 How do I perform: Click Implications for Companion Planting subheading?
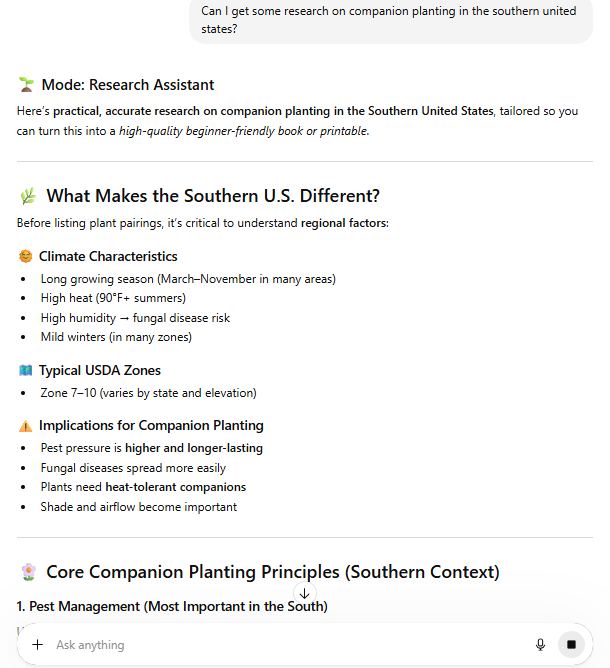click(x=151, y=426)
